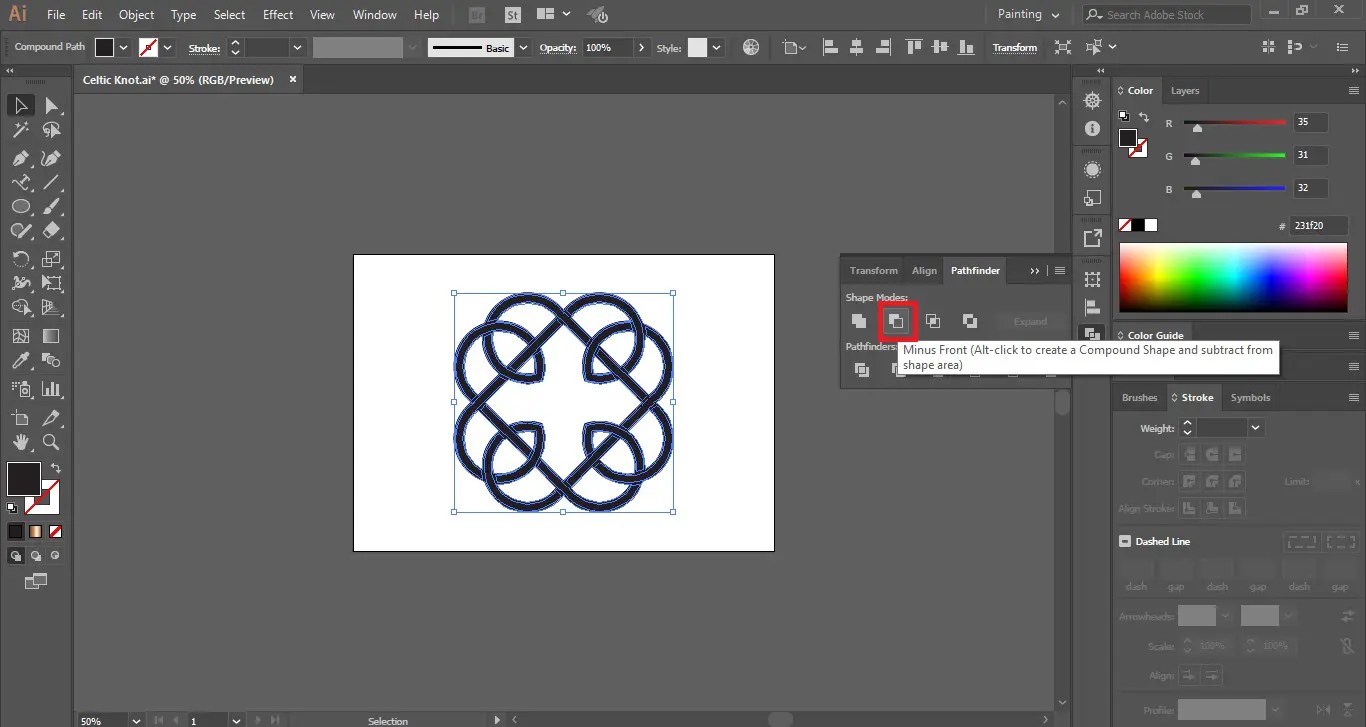
Task: Open the fill color dropdown in control bar
Action: pos(123,47)
